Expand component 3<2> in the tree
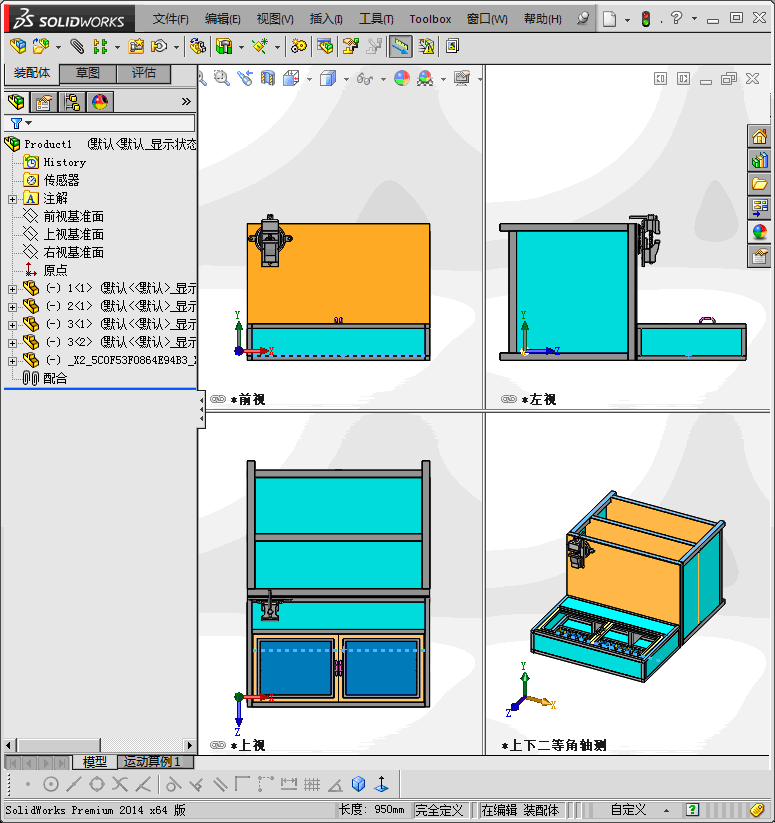Screen dimensions: 775x823 click(12, 343)
